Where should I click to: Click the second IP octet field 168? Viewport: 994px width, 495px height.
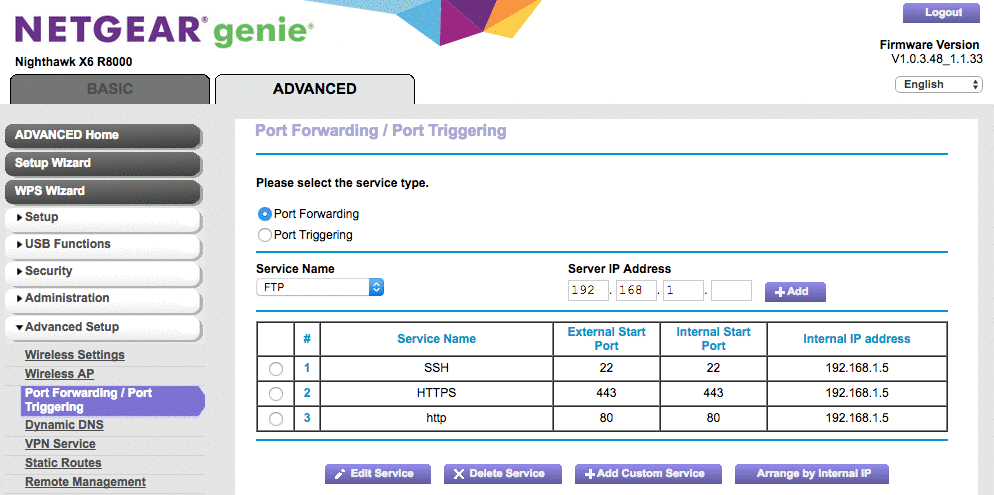(x=636, y=290)
